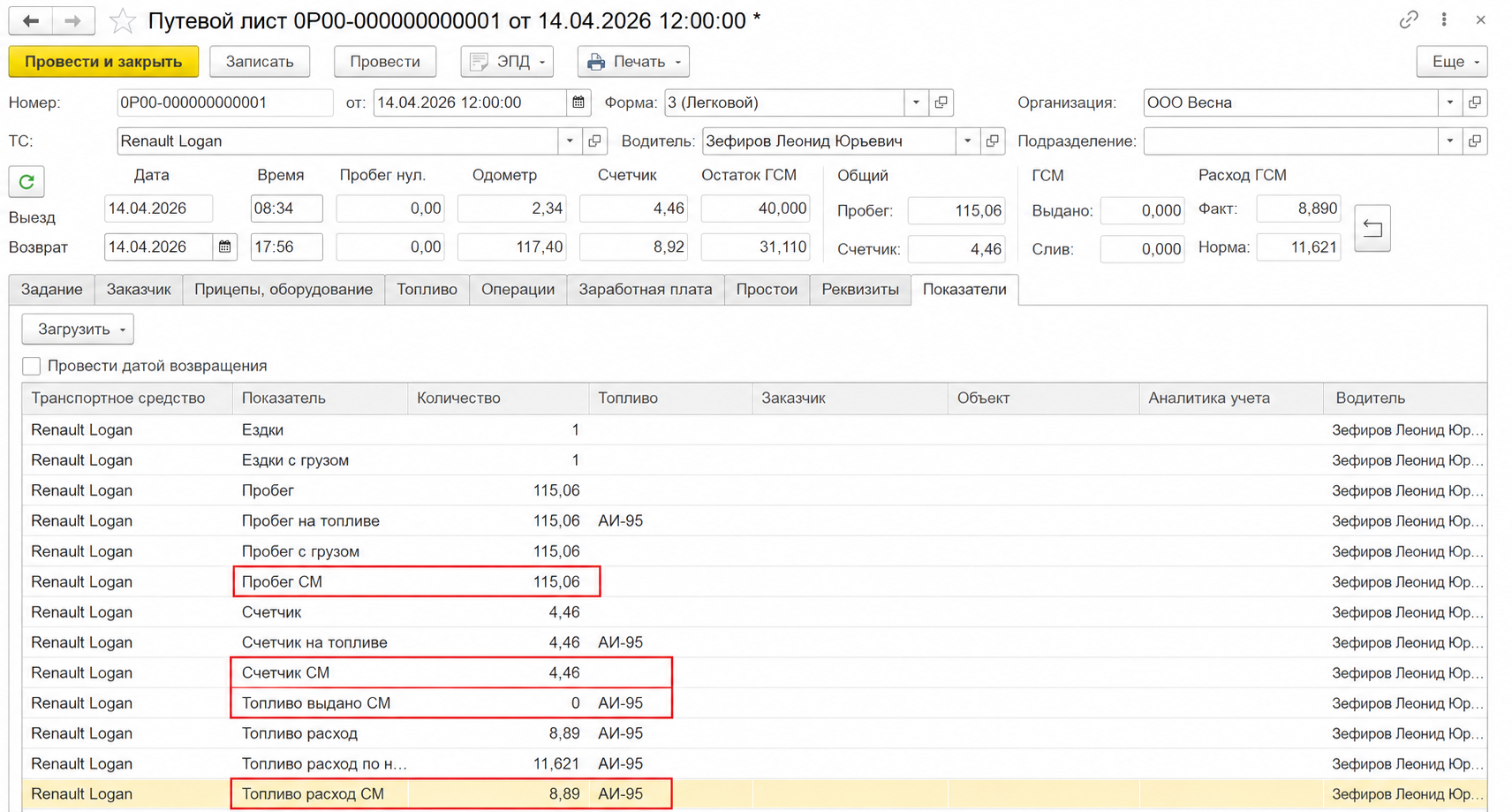Screen dimensions: 1512x812
Task: Click the Номер input field
Action: click(x=224, y=102)
